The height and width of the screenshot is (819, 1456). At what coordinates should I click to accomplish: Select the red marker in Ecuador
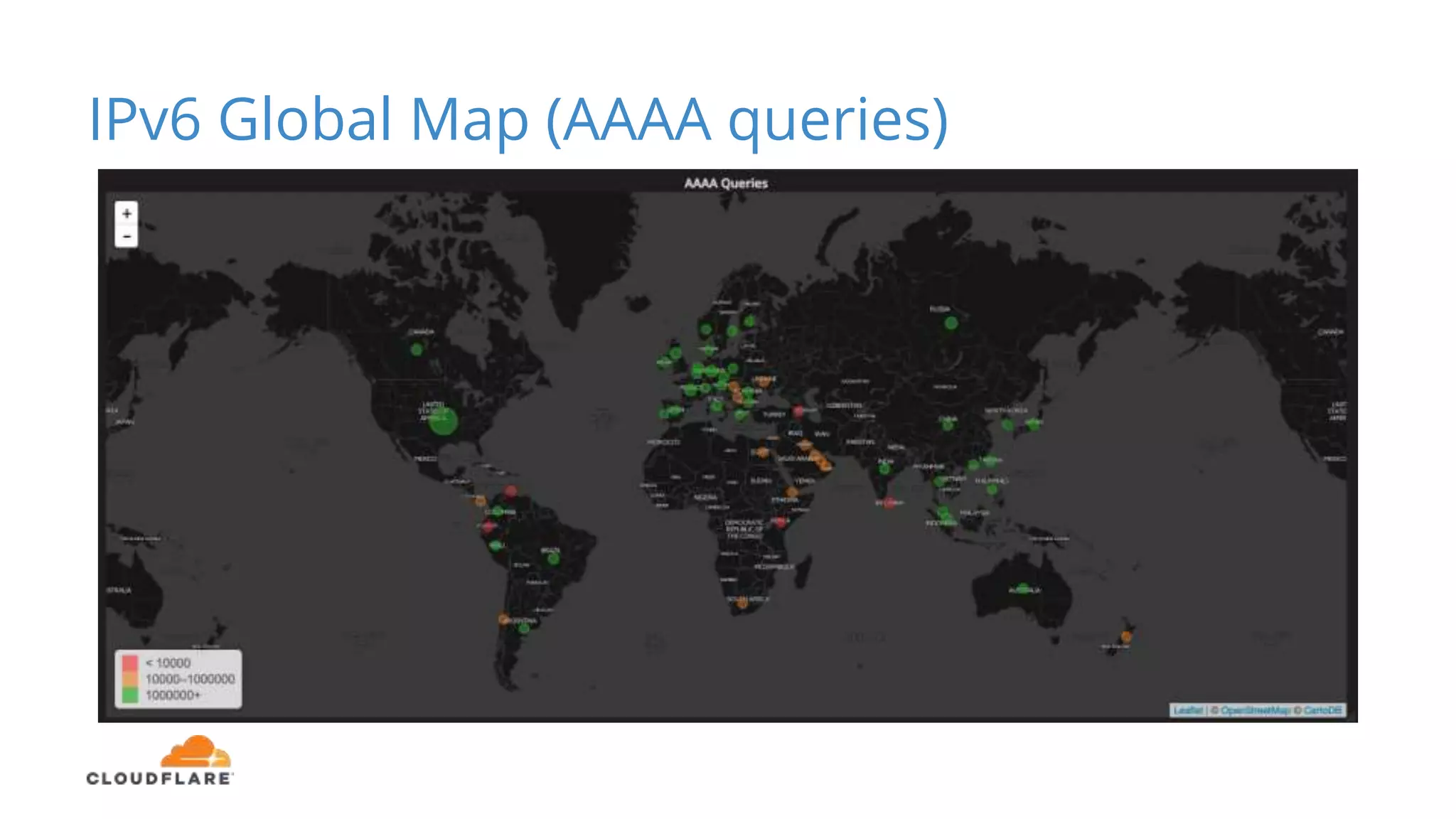pyautogui.click(x=488, y=527)
